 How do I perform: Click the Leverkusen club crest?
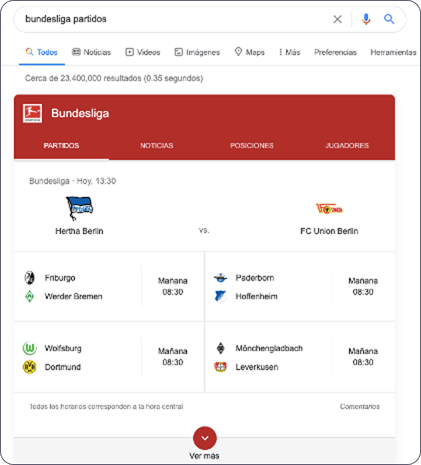click(220, 367)
